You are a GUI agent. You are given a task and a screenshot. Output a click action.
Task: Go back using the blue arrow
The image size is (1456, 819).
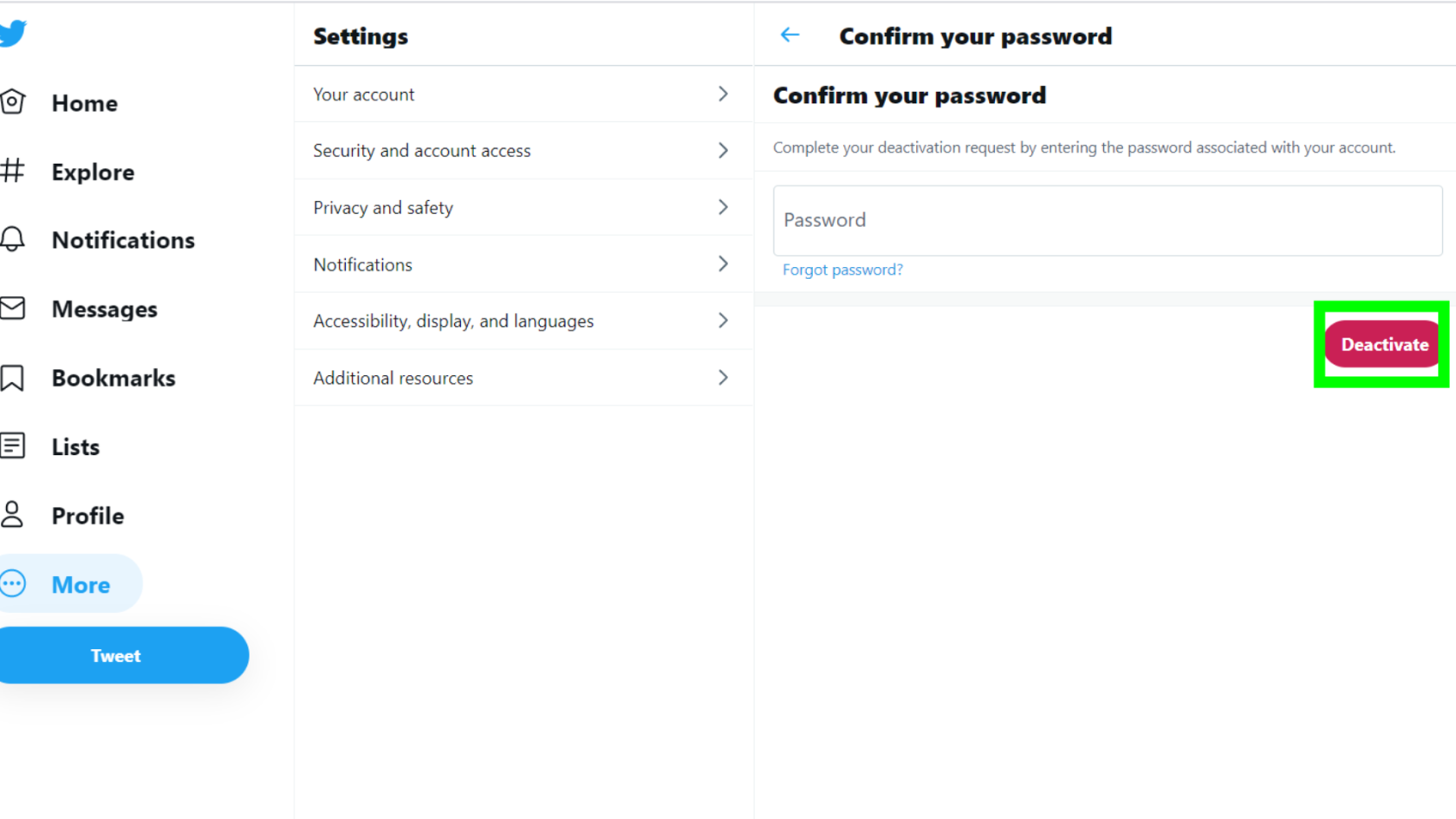tap(790, 35)
